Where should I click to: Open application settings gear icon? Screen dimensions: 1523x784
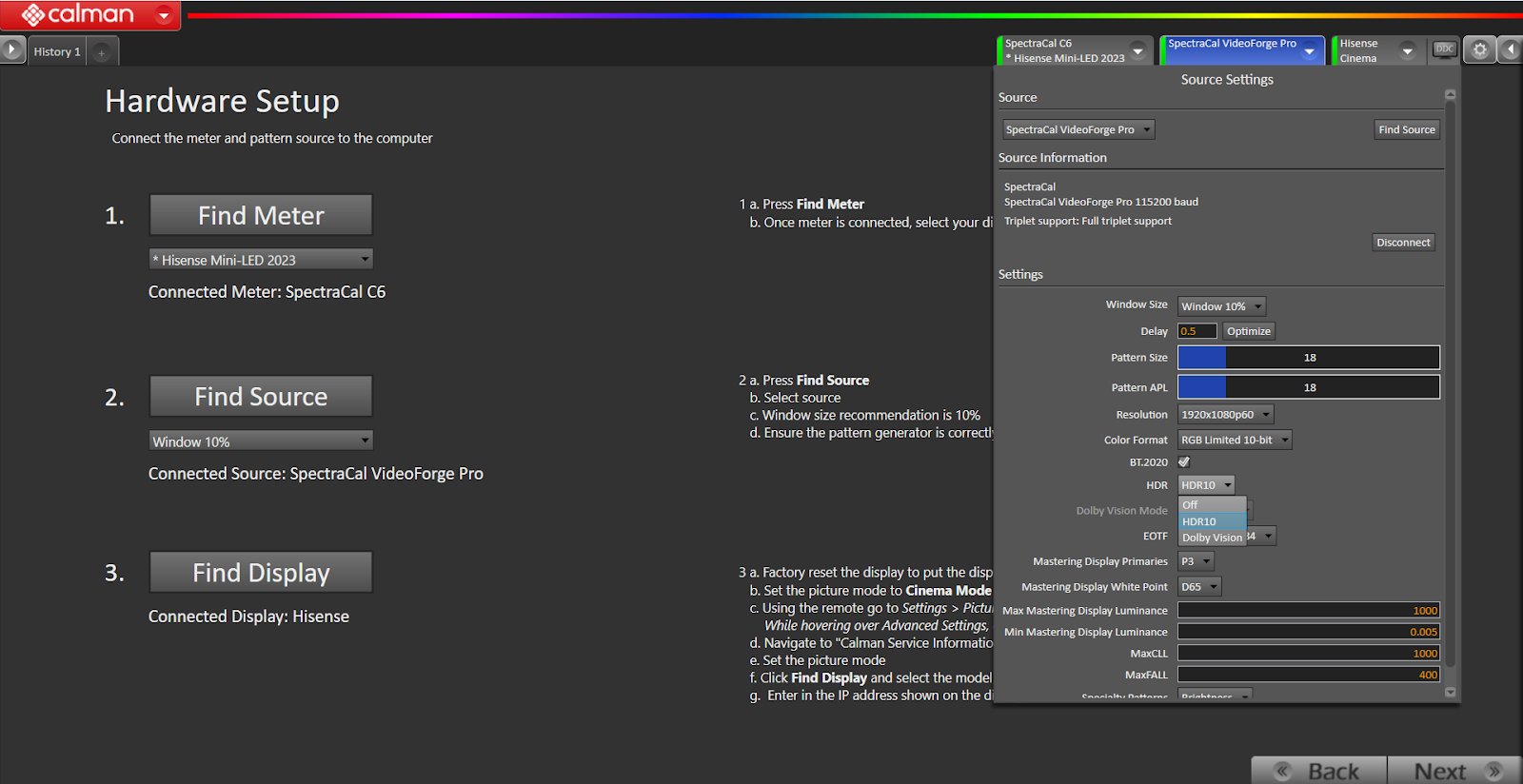tap(1480, 49)
